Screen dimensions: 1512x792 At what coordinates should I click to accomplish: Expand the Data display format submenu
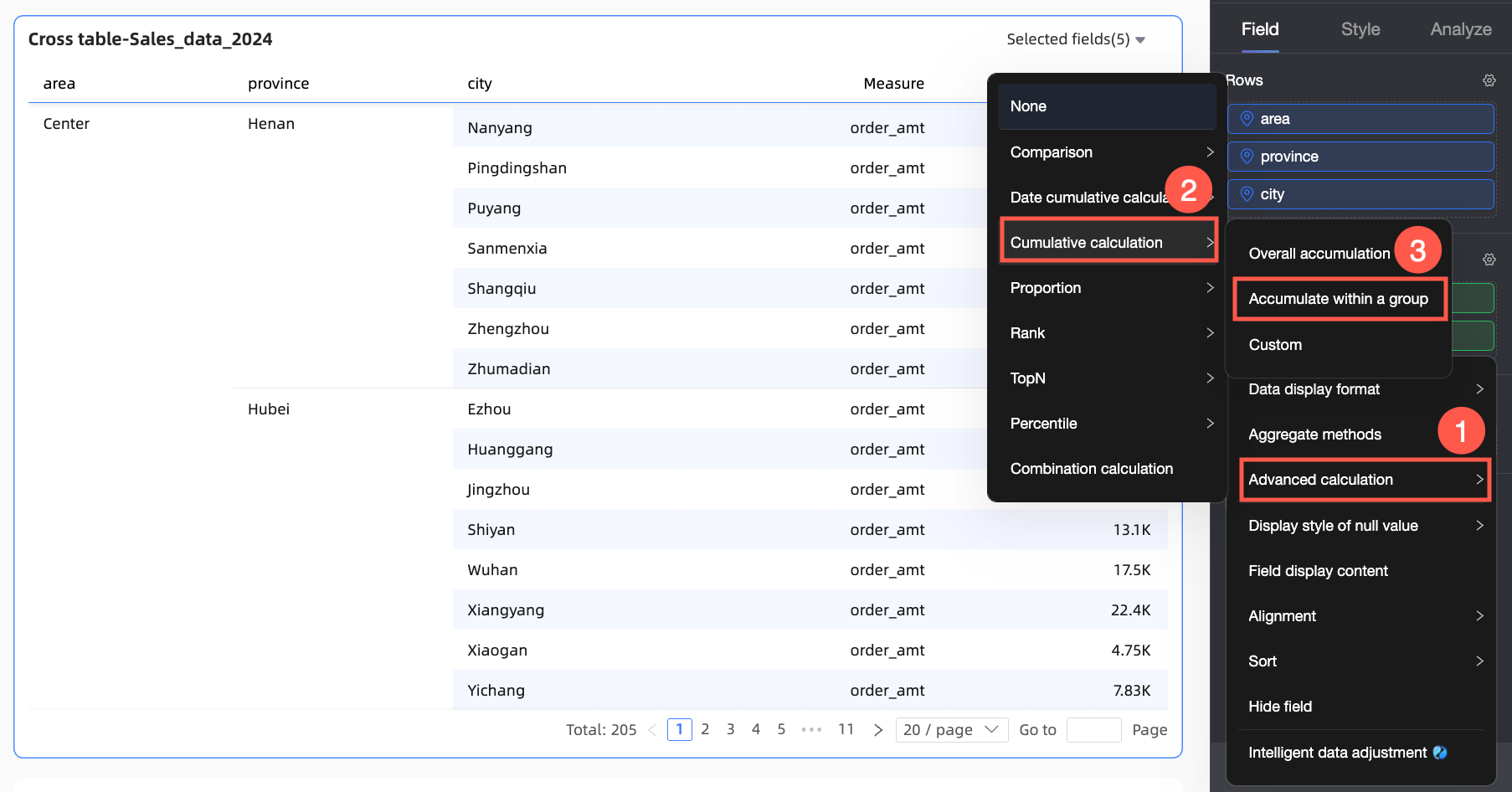click(x=1479, y=389)
